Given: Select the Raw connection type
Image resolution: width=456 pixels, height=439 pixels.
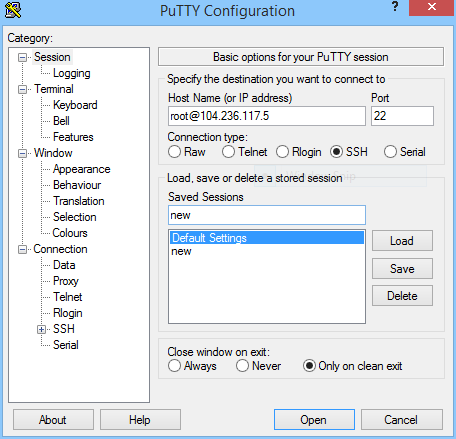Looking at the screenshot, I should [x=174, y=152].
